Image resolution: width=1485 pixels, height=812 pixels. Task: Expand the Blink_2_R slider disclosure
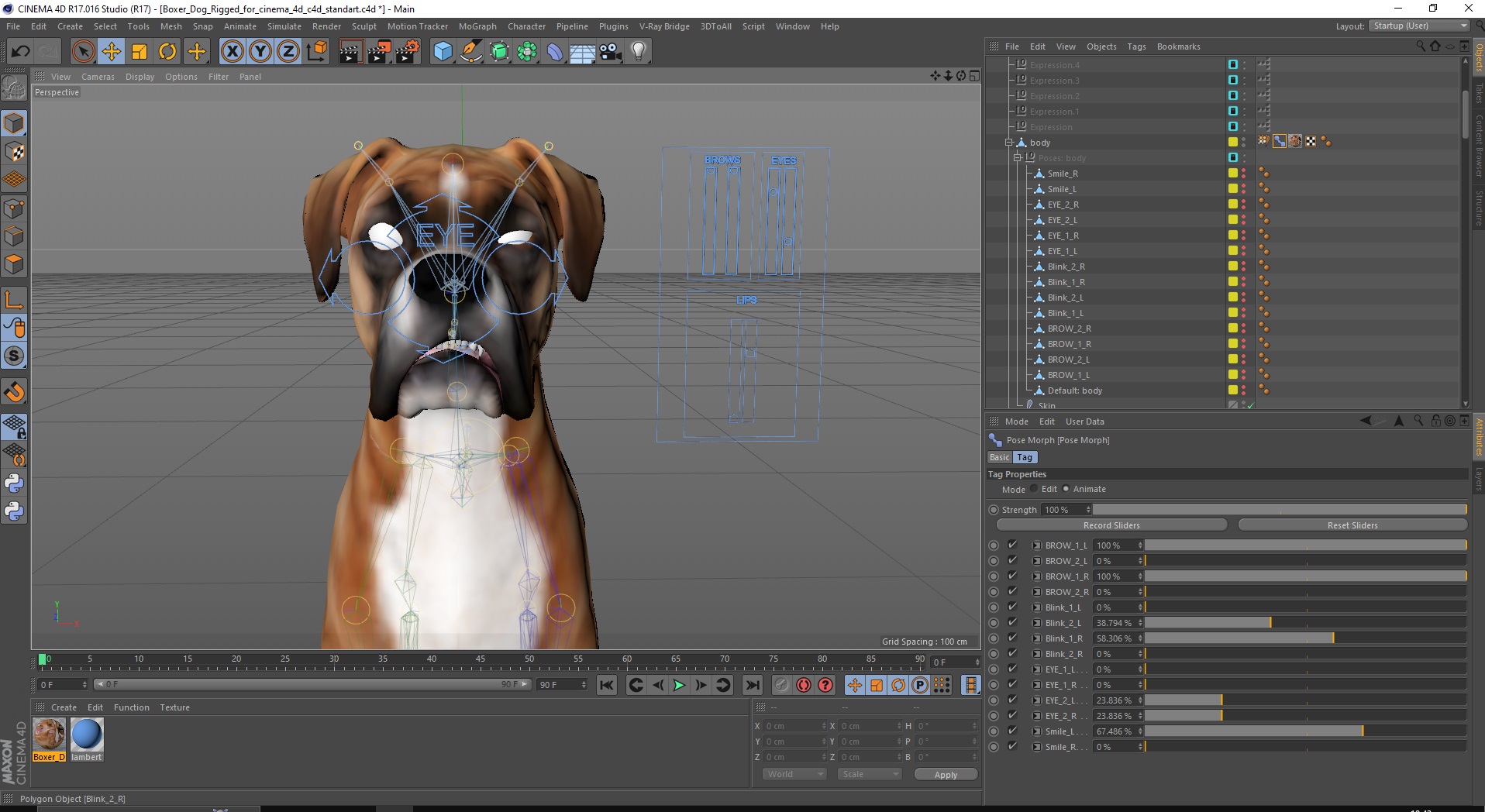coord(1037,654)
